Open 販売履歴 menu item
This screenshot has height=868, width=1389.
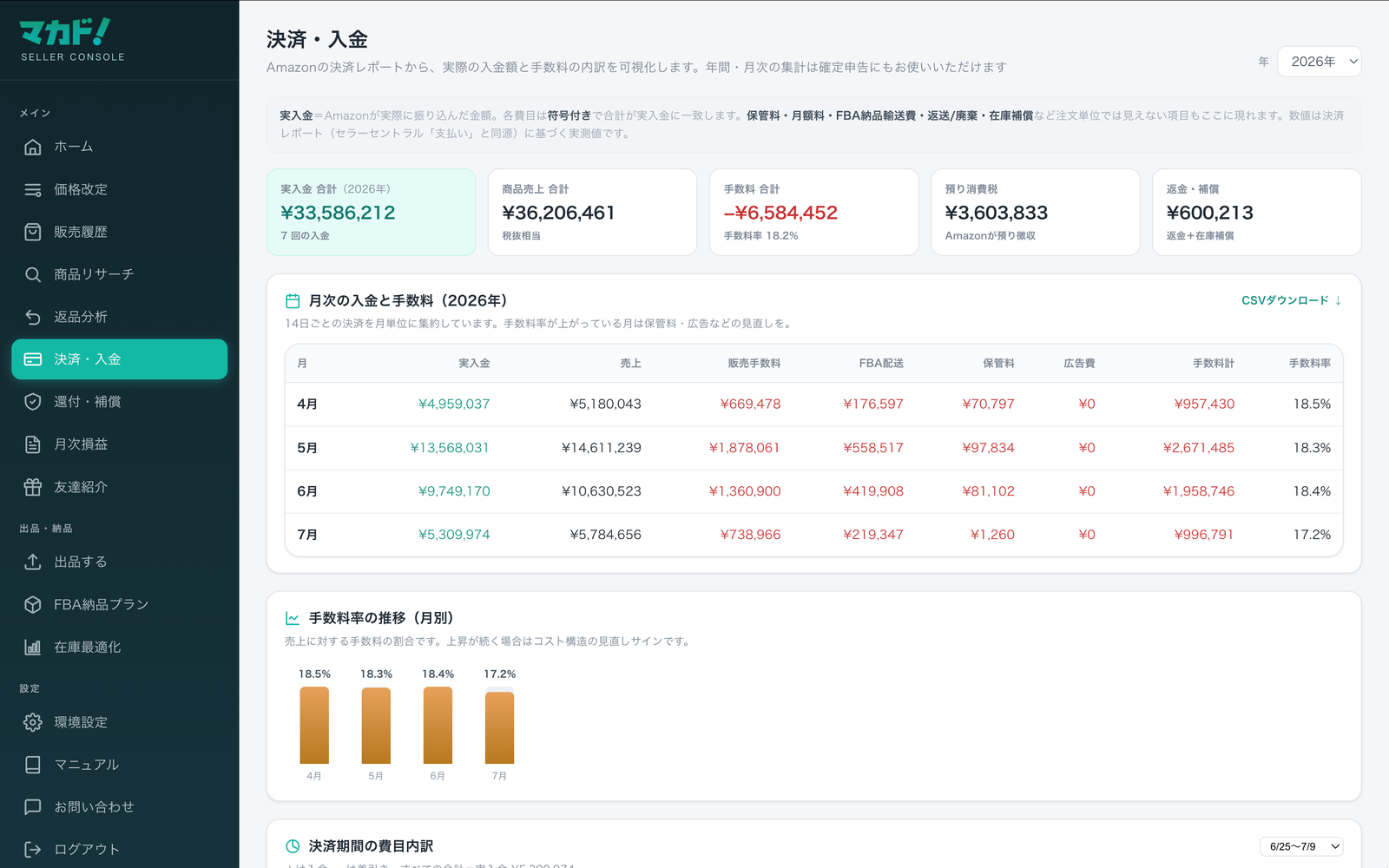click(120, 232)
